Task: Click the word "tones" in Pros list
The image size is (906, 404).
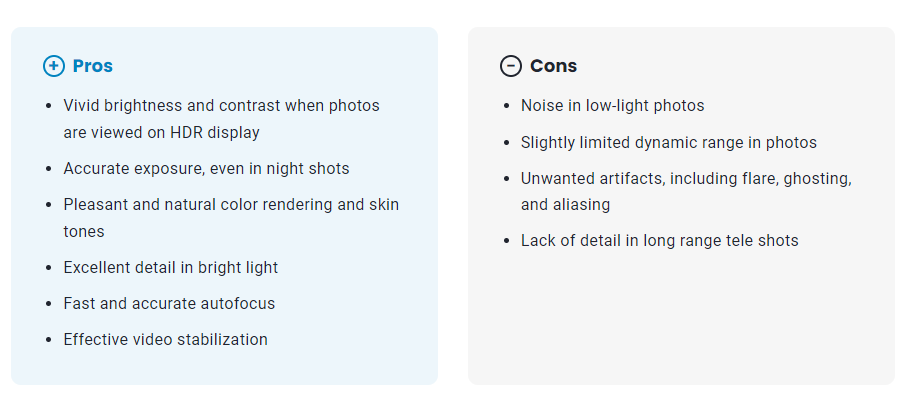Action: [x=84, y=231]
